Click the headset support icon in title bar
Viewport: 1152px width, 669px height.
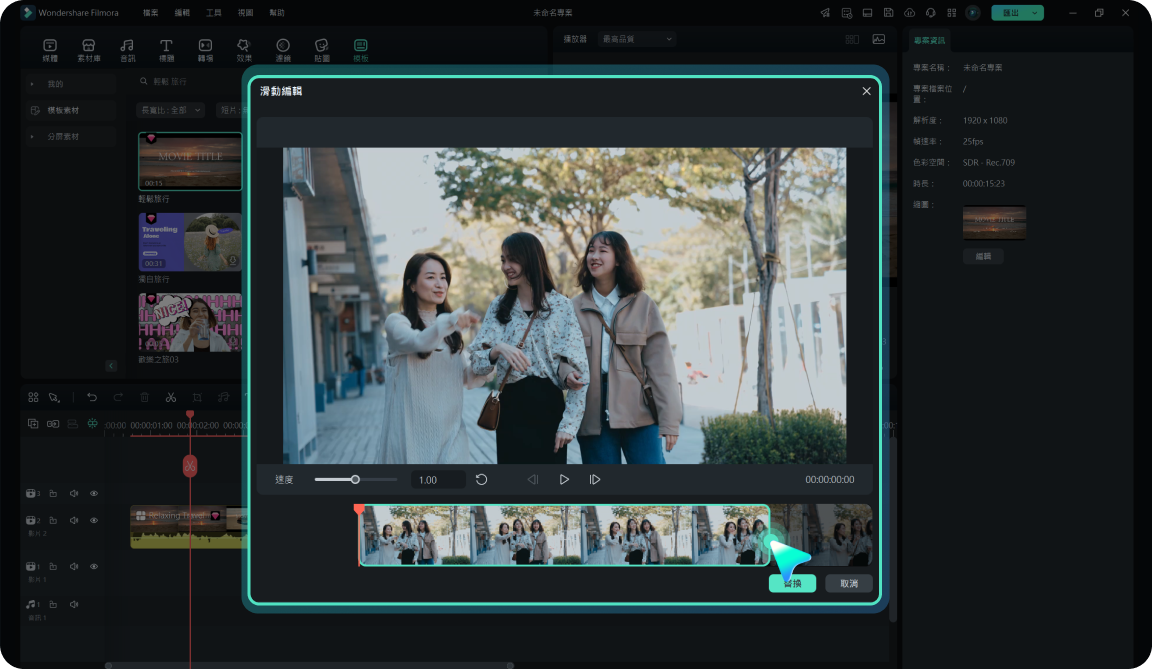(931, 12)
